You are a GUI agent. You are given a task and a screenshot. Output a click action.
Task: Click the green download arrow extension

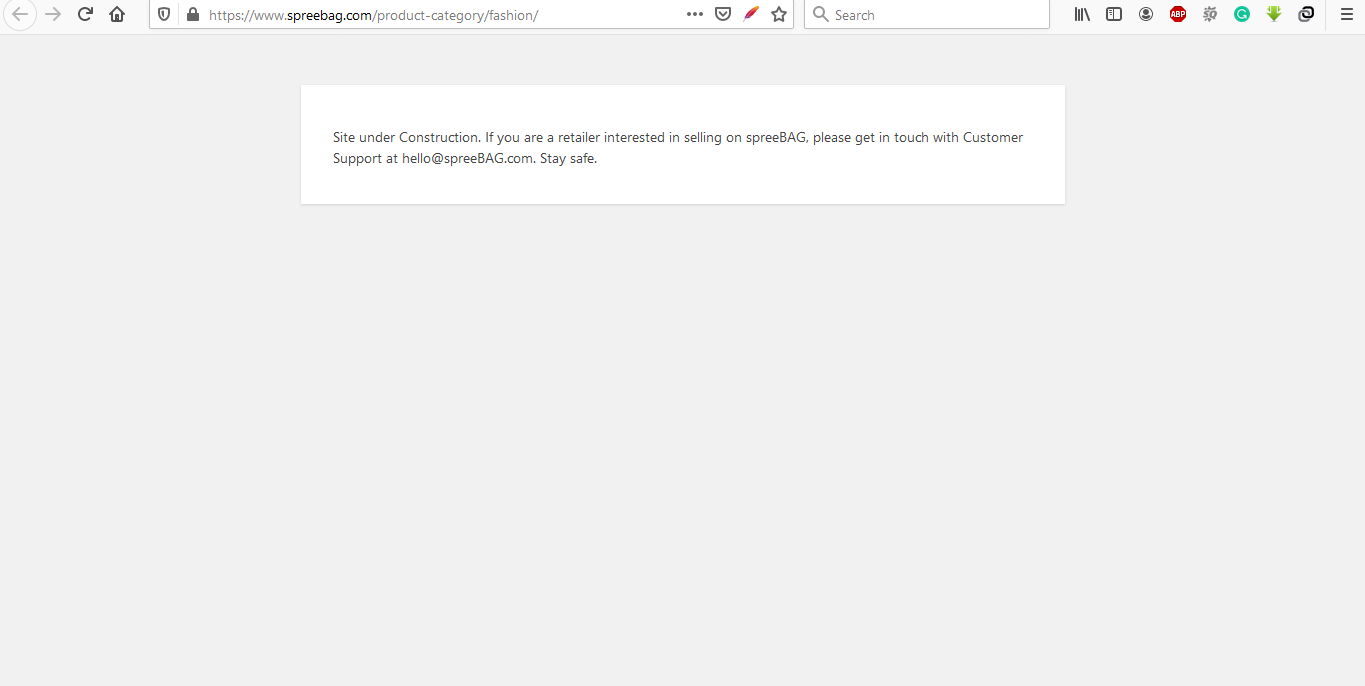coord(1274,14)
